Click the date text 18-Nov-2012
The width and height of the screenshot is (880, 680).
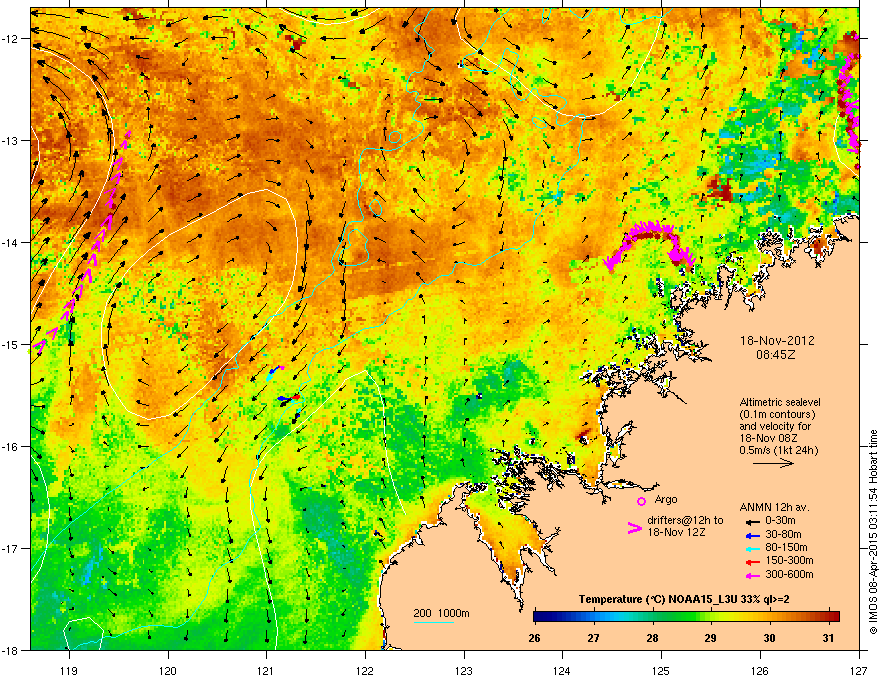coord(777,341)
